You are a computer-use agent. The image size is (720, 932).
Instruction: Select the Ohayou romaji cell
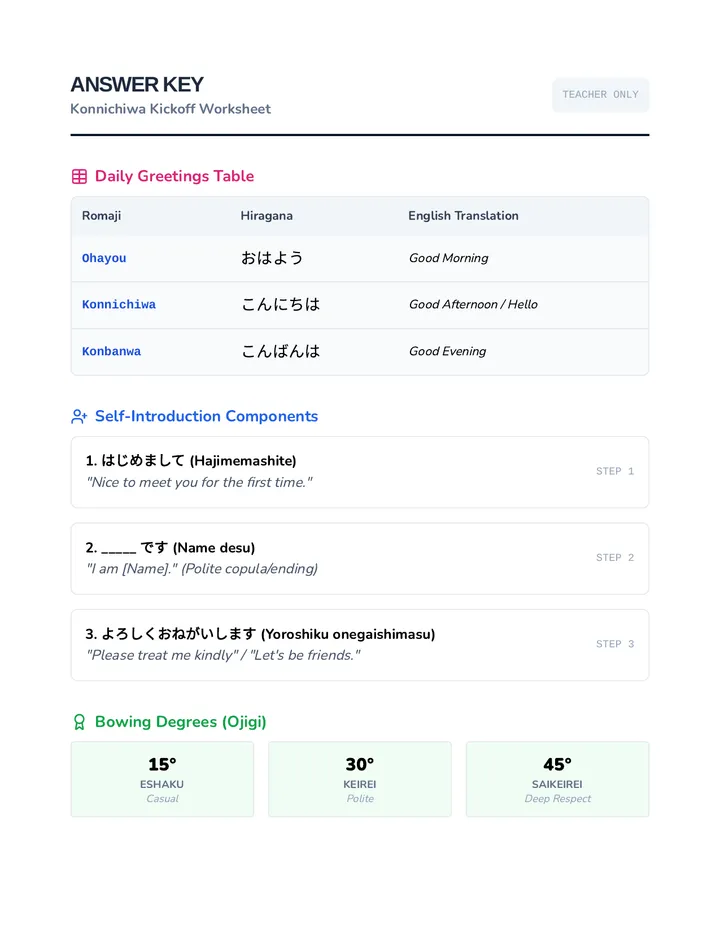pos(104,258)
